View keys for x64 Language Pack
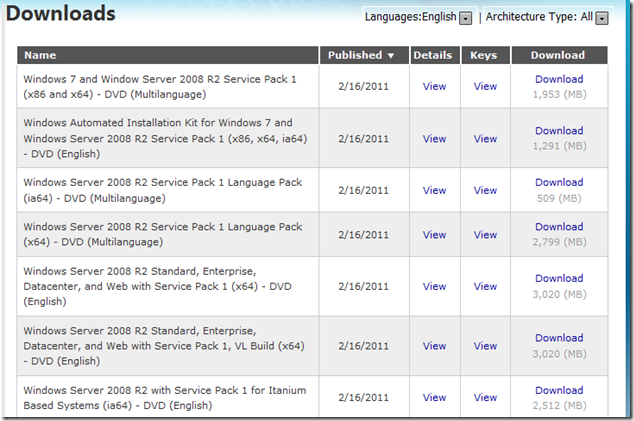This screenshot has height=421, width=634. (486, 235)
